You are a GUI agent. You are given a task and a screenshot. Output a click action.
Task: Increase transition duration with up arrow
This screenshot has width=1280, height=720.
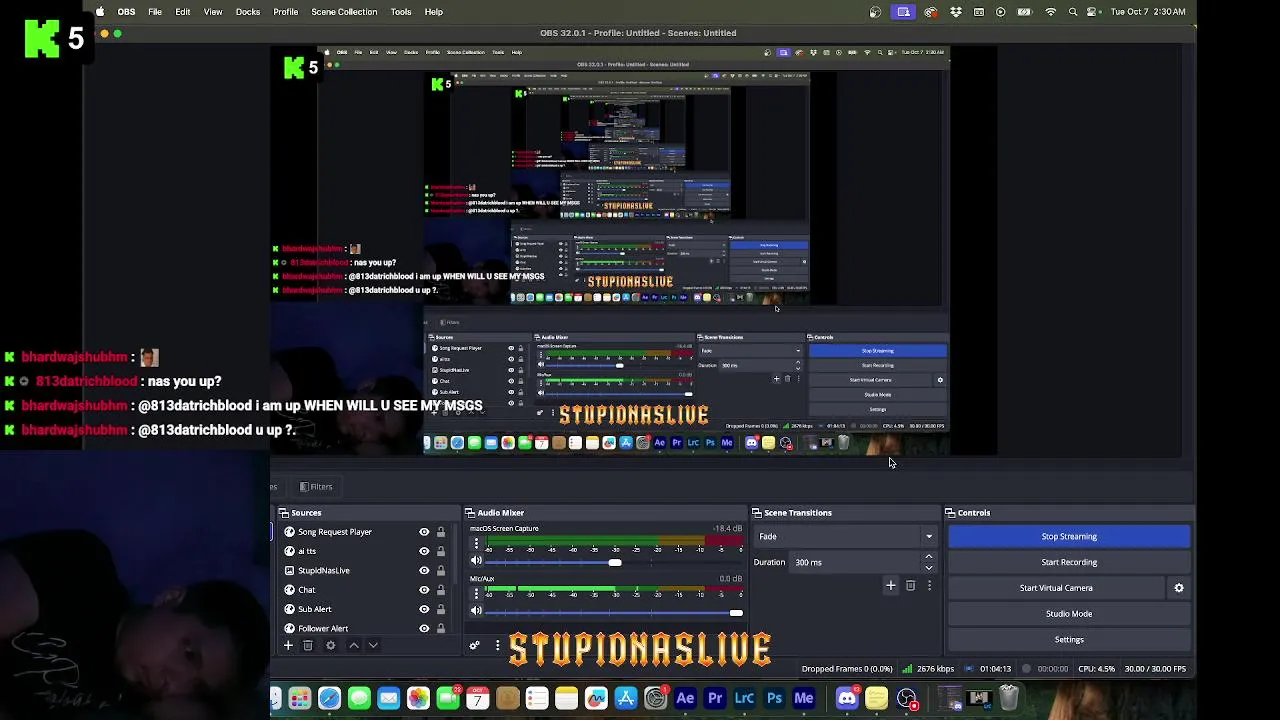click(x=929, y=557)
